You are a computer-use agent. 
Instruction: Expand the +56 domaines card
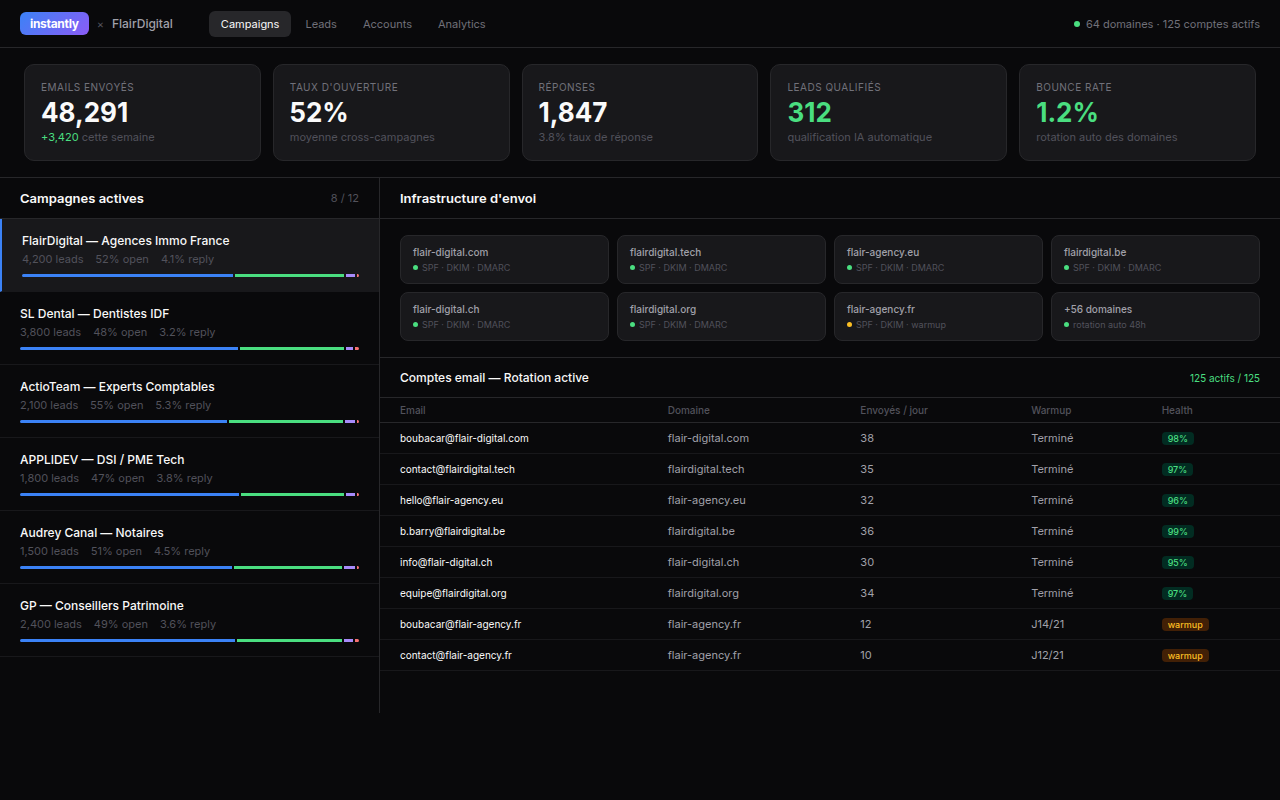pyautogui.click(x=1154, y=316)
